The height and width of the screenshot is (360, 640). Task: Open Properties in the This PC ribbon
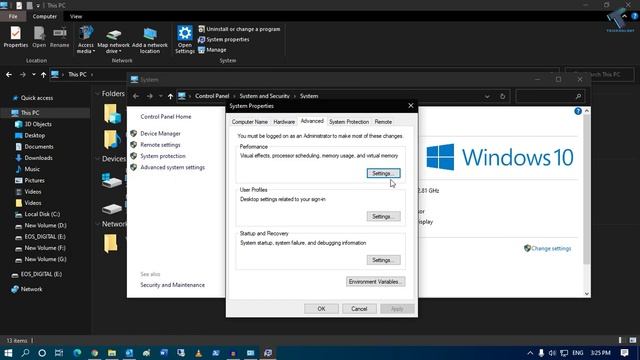click(16, 37)
